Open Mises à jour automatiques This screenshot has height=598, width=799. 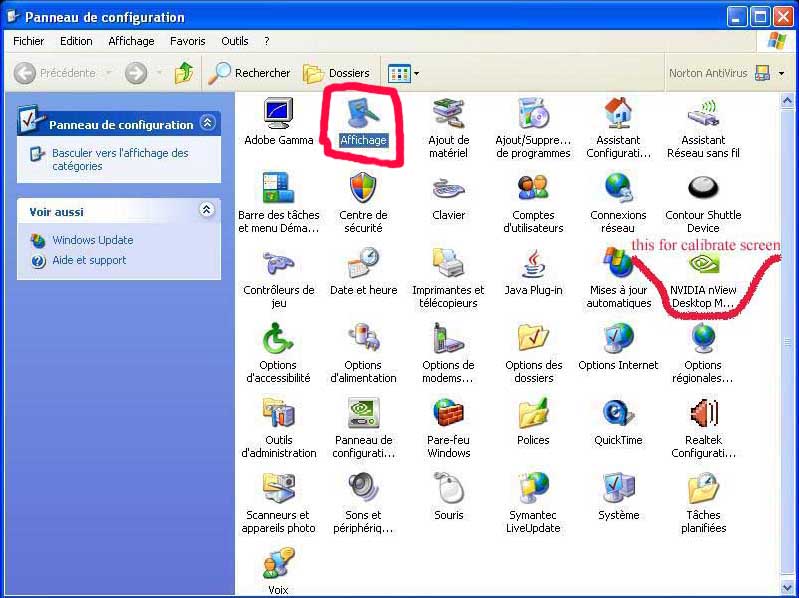[618, 278]
